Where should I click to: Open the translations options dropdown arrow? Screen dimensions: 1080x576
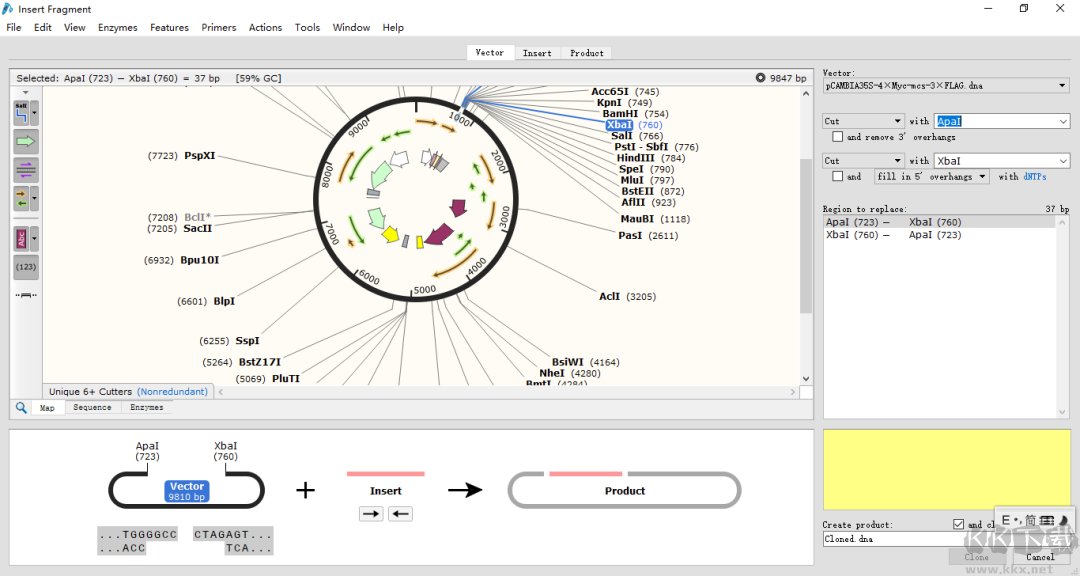pos(34,198)
